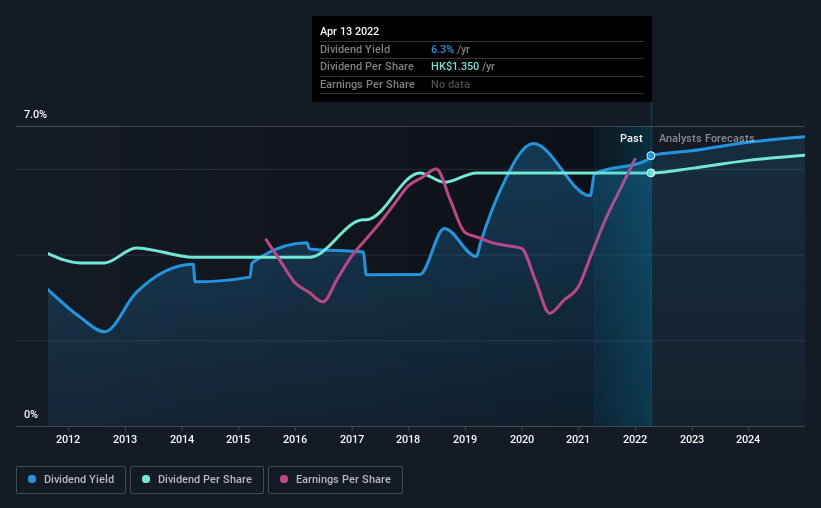The width and height of the screenshot is (821, 508).
Task: Click the 2015 x-axis label
Action: coord(238,439)
